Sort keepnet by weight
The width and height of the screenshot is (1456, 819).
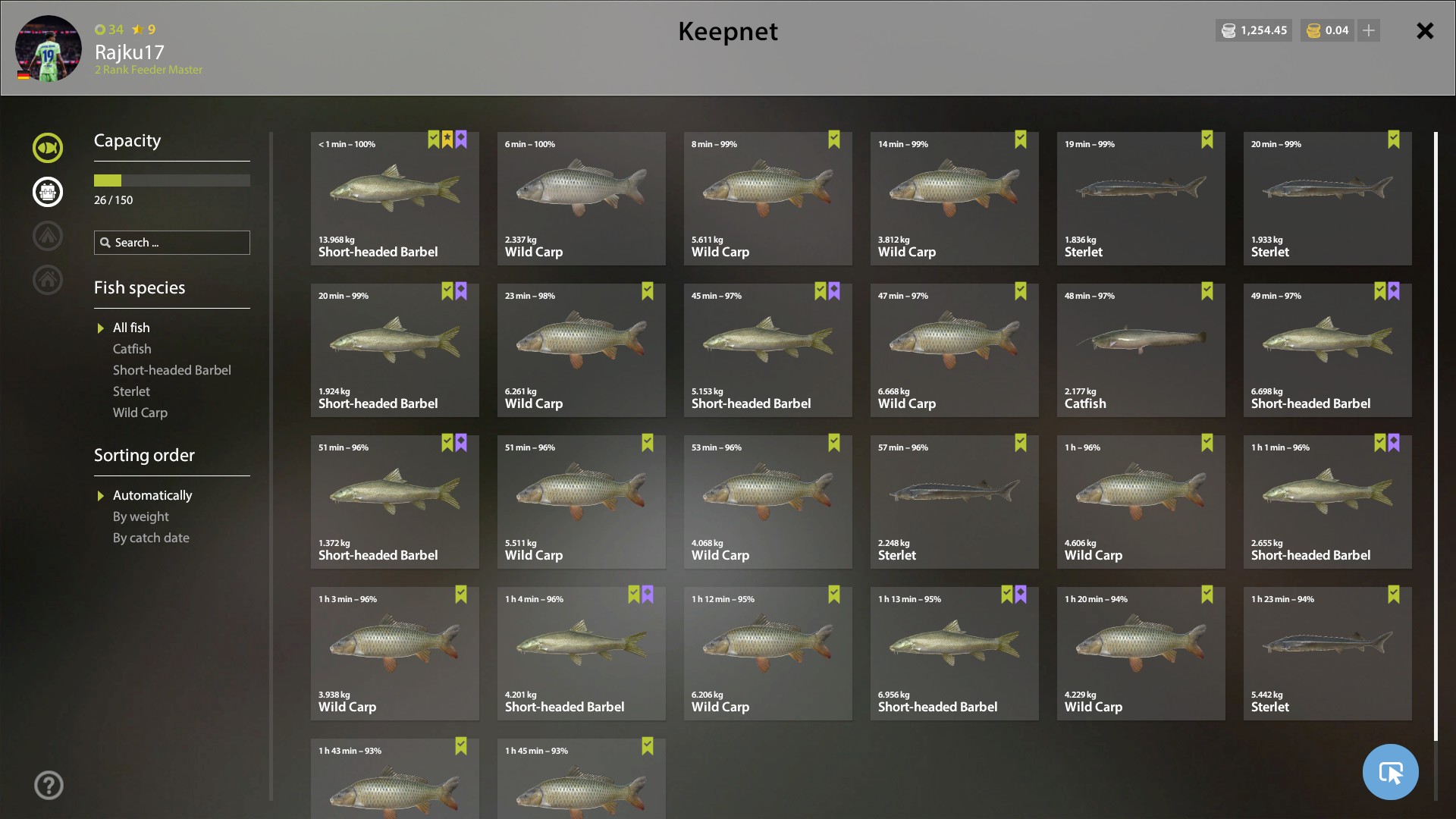pyautogui.click(x=141, y=516)
